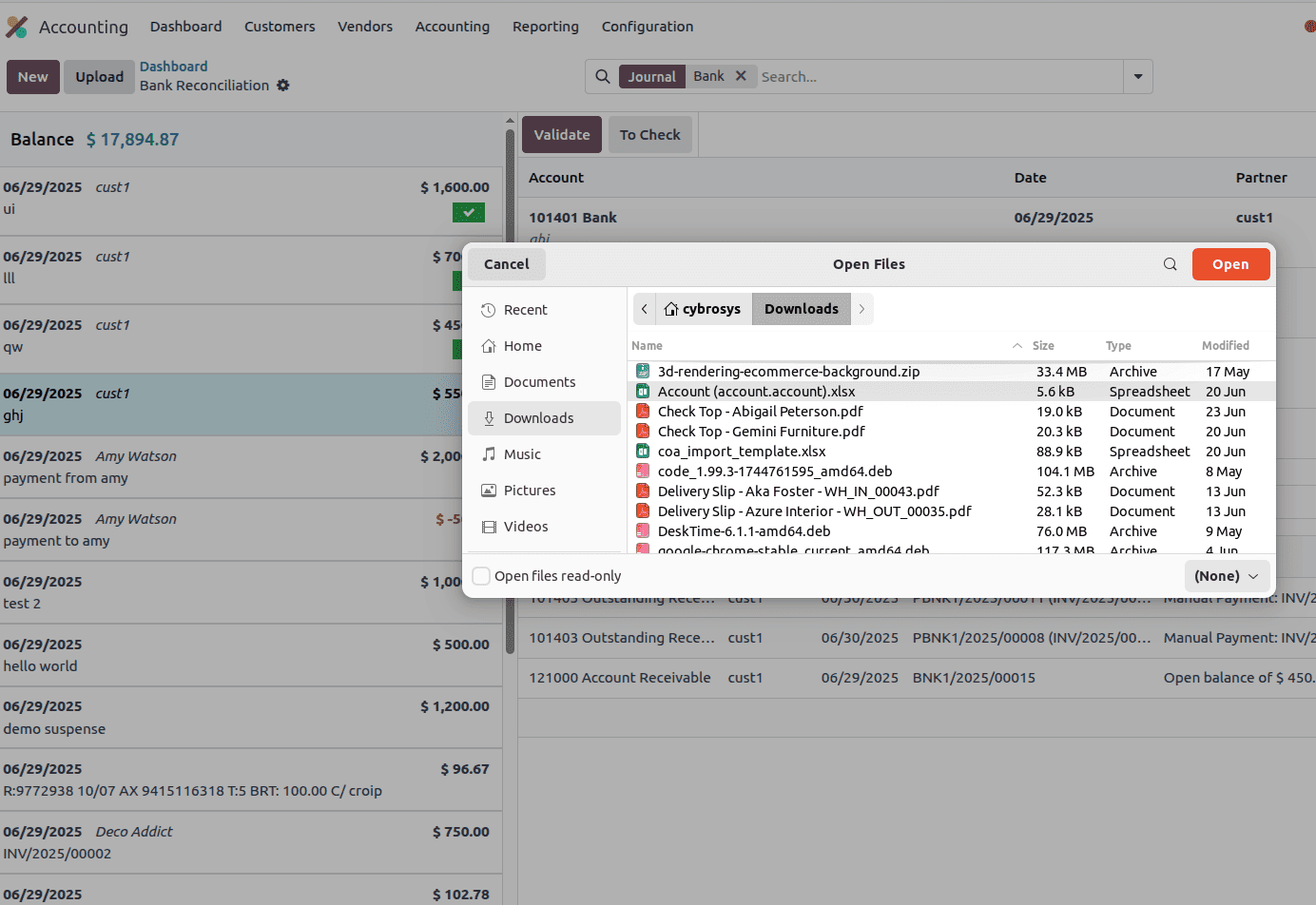Select the Recent sidebar entry

click(544, 310)
